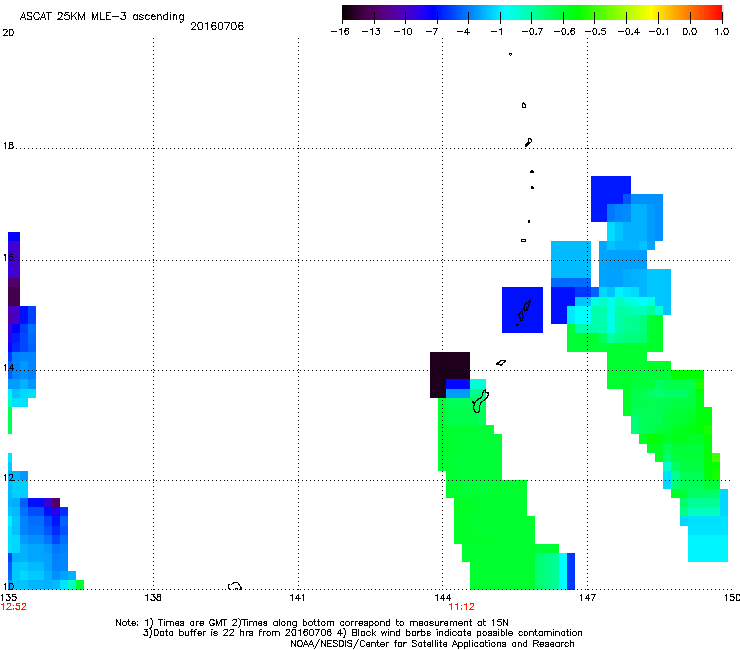This screenshot has width=740, height=650.
Task: Click the latitude label 20
Action: [x=8, y=33]
